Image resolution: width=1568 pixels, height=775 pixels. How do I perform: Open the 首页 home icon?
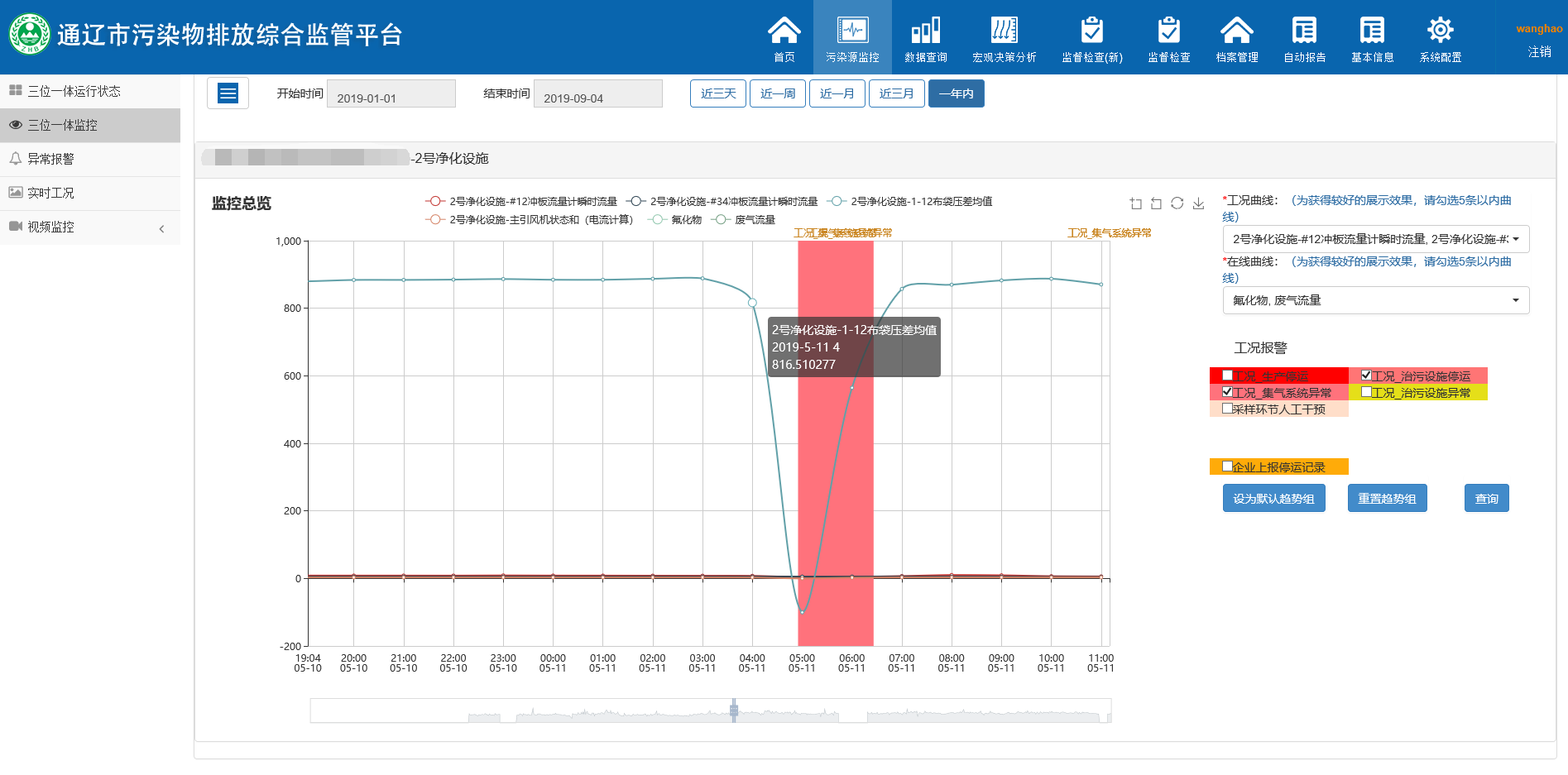[784, 38]
